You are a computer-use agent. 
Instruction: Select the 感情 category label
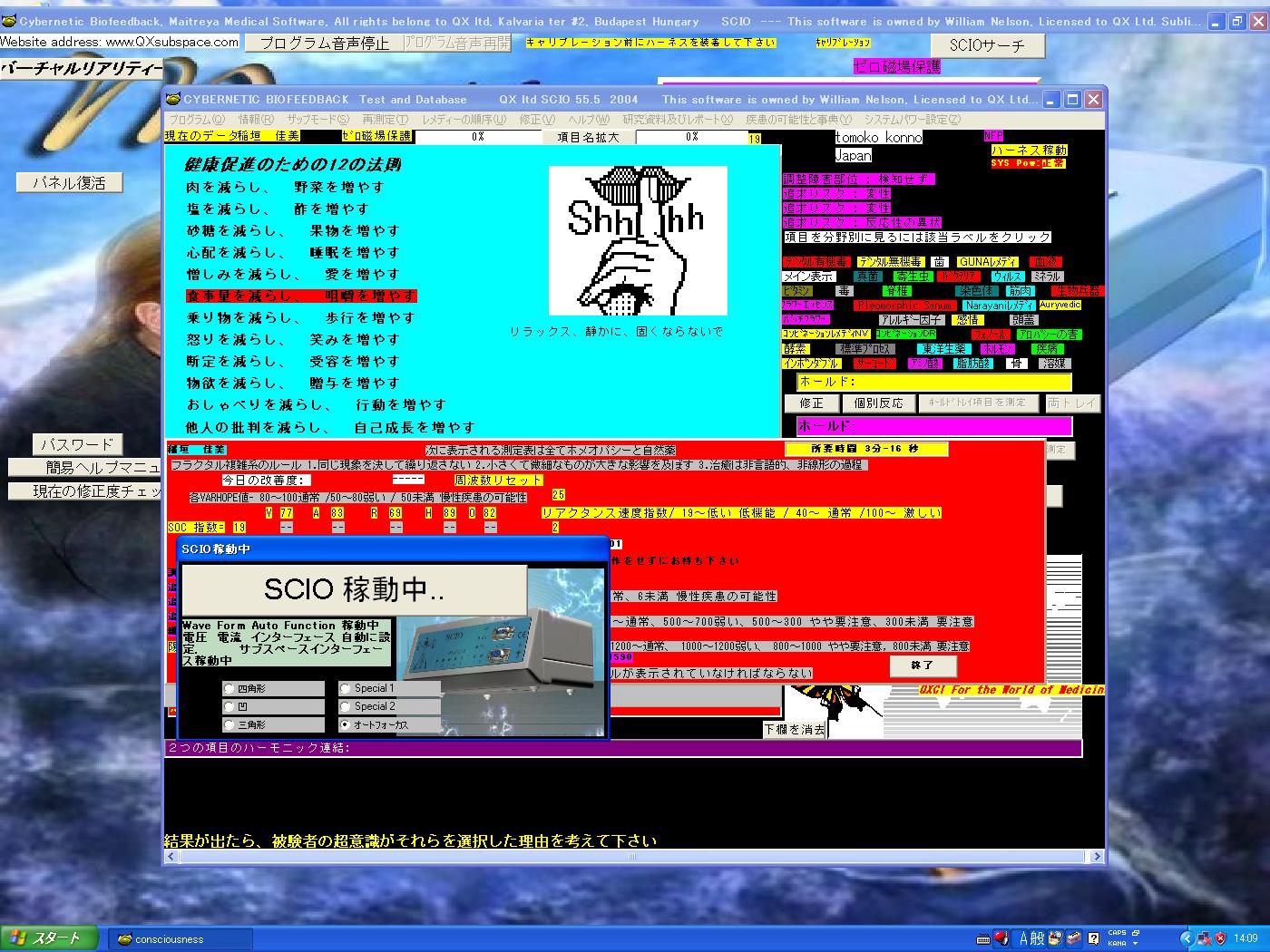pyautogui.click(x=967, y=320)
